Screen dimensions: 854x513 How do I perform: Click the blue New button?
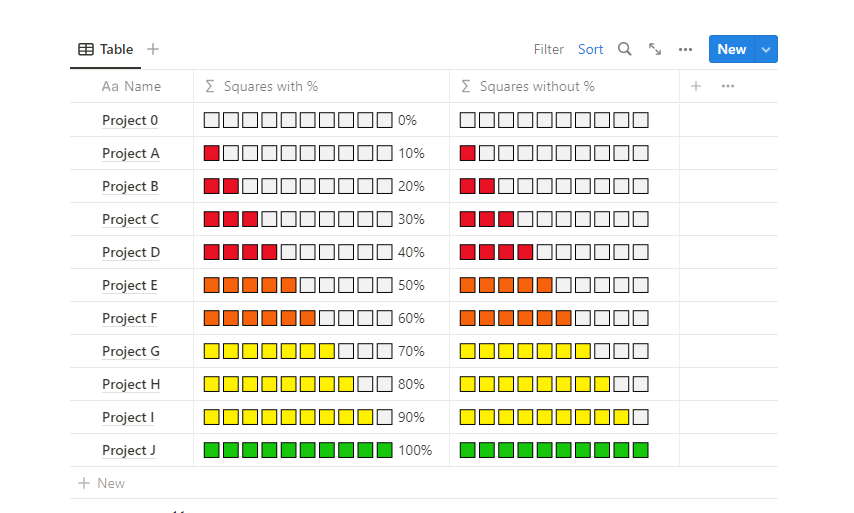point(731,49)
